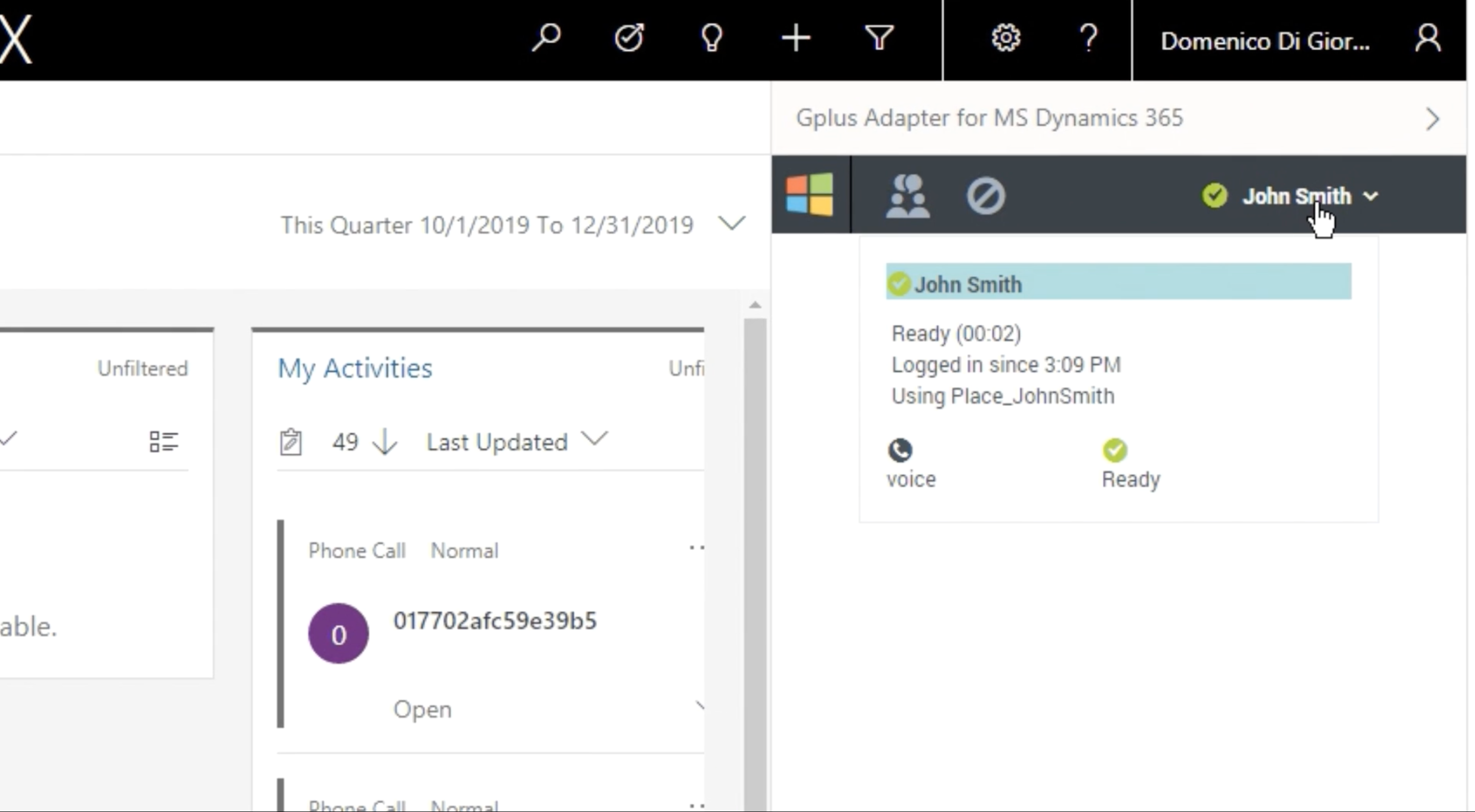
Task: Collapse the Gplus Adapter panel chevron
Action: click(1432, 119)
